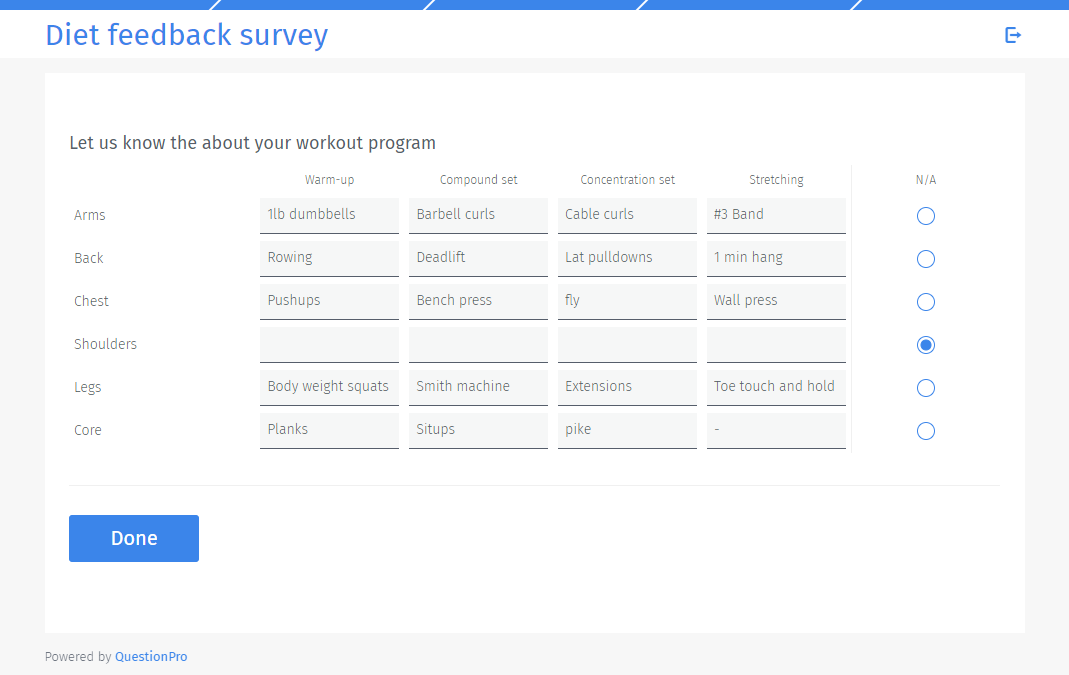This screenshot has width=1069, height=675.
Task: Click the 'Planks' warm-up field for Core
Action: pyautogui.click(x=329, y=429)
